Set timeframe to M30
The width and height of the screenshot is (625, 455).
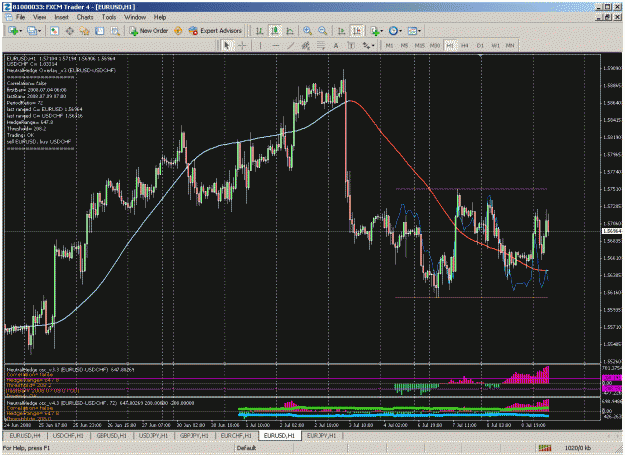coord(434,45)
